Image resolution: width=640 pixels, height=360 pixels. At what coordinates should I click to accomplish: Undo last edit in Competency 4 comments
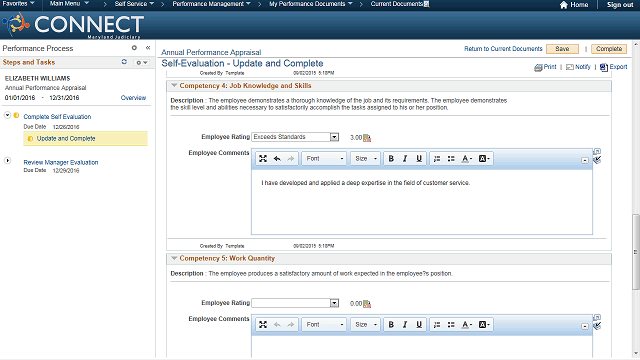tap(277, 159)
